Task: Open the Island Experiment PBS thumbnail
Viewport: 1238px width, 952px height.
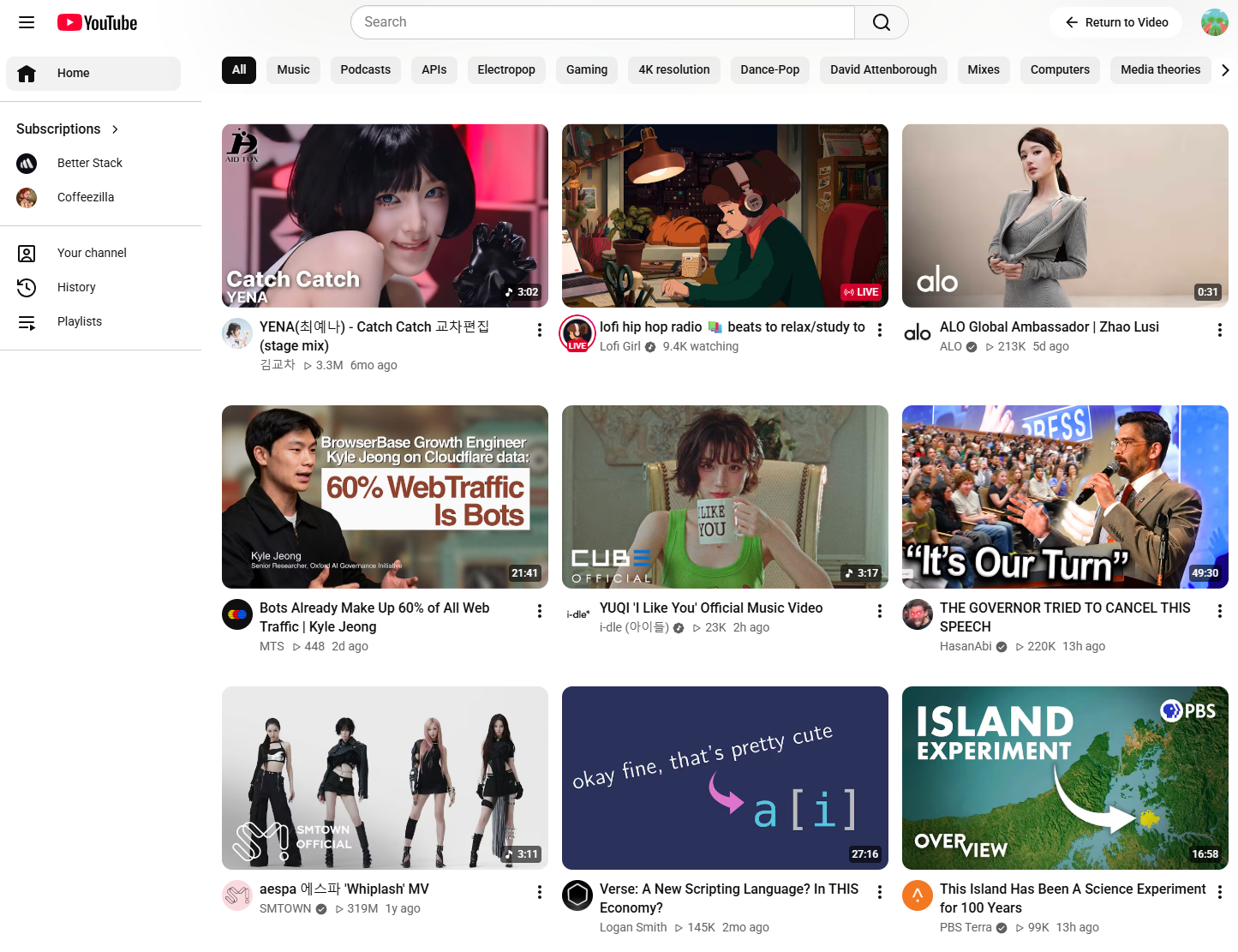Action: [1065, 778]
